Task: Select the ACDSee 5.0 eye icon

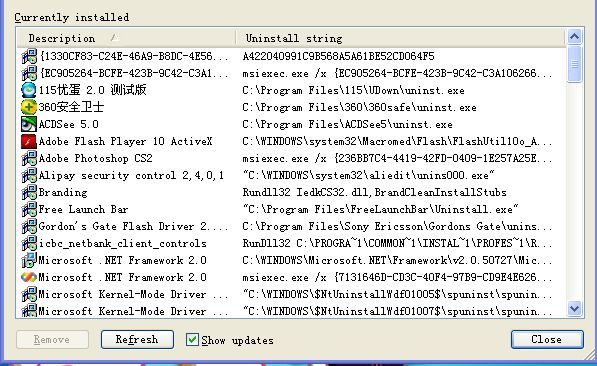Action: pos(29,124)
